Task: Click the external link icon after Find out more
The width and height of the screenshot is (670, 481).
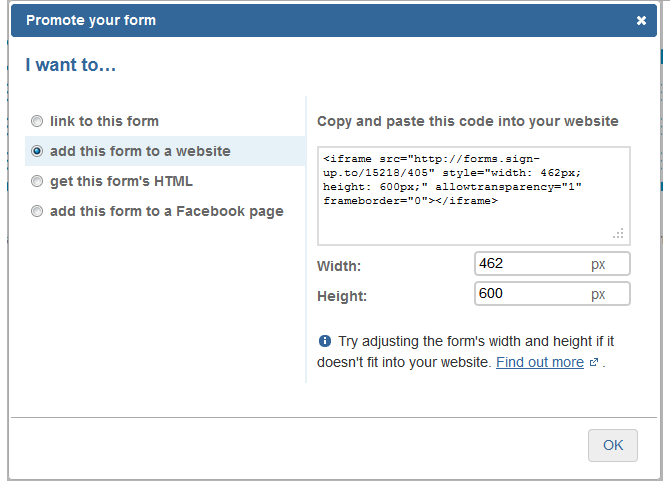Action: click(x=594, y=363)
